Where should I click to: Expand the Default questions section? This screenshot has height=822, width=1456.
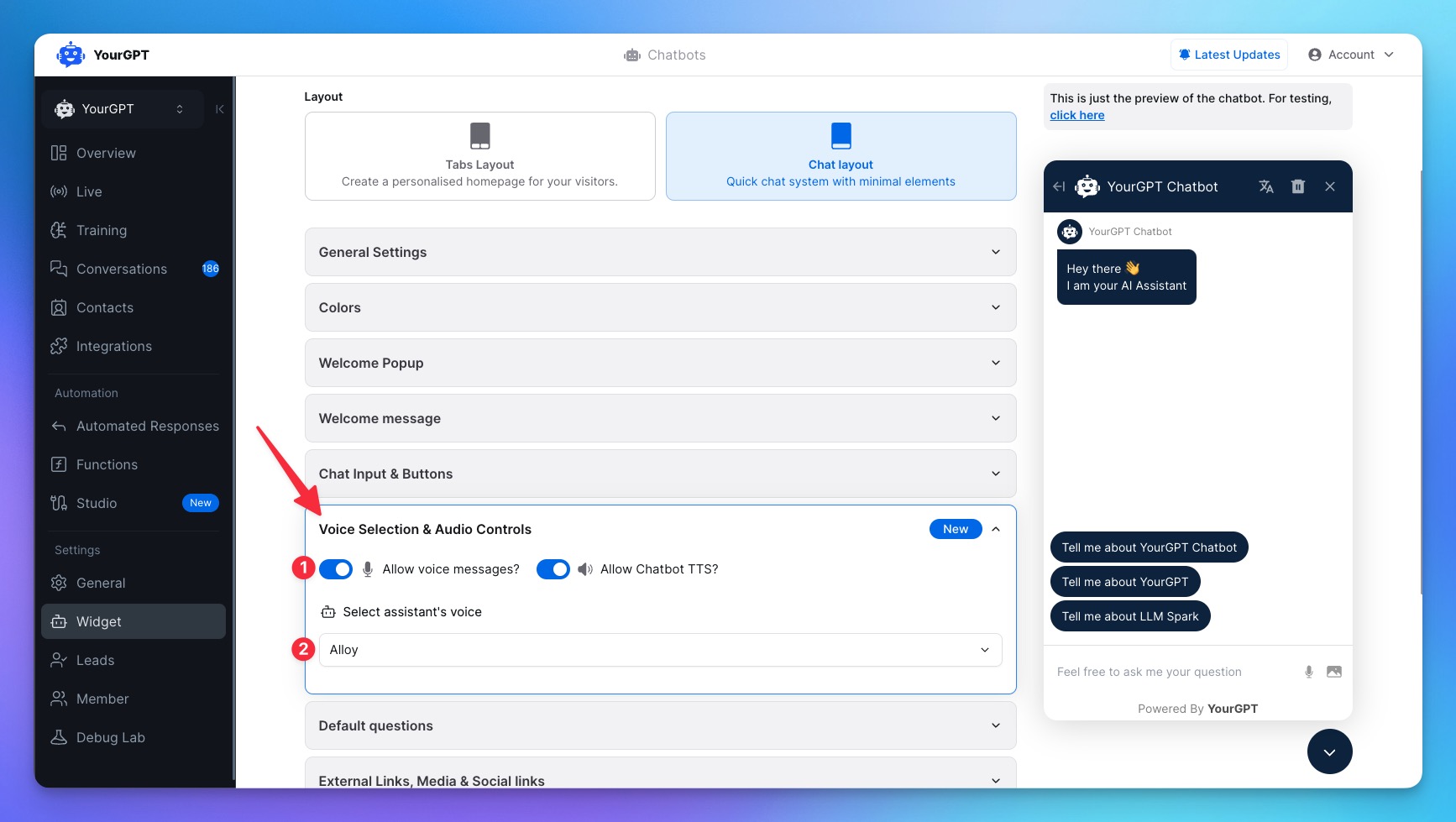click(661, 725)
